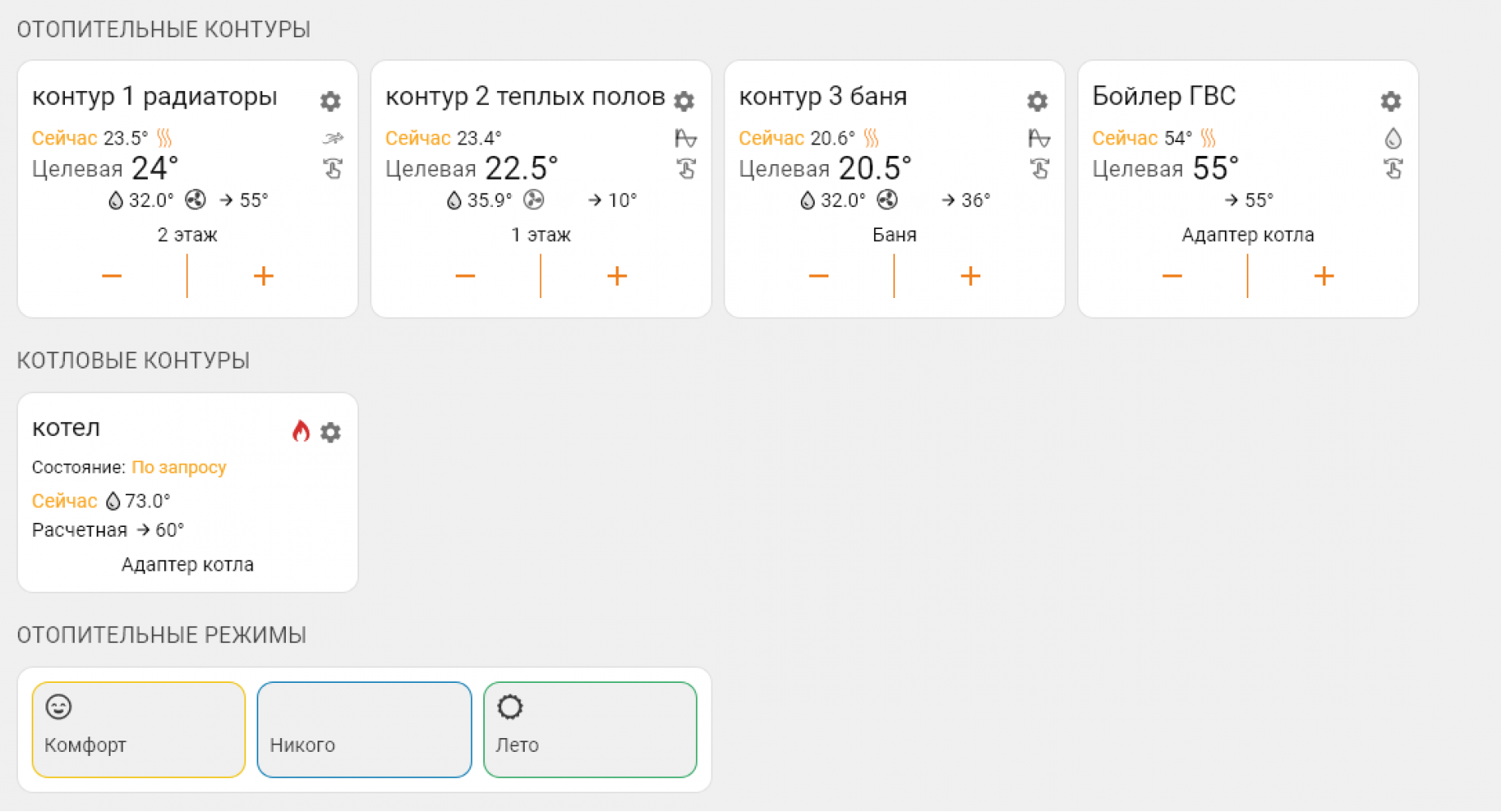This screenshot has height=812, width=1501.
Task: Click the manual hand icon on контур 1 радиаторы
Action: [333, 170]
